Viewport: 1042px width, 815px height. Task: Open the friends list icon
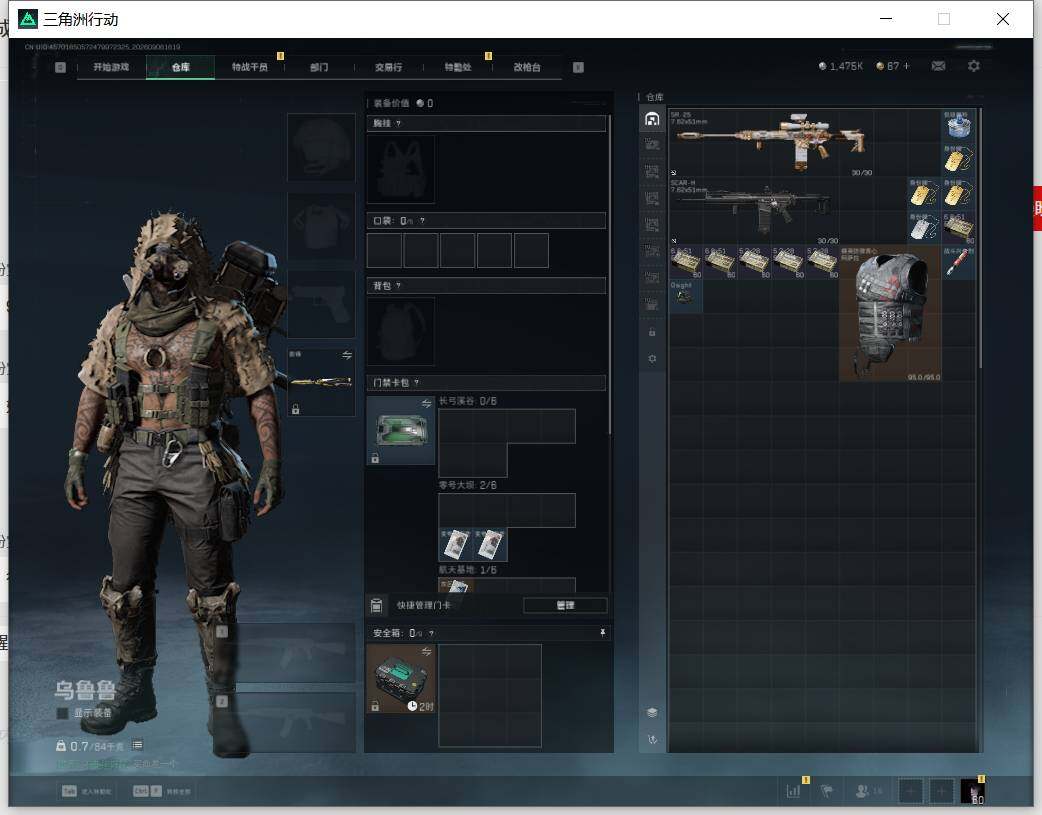(x=863, y=790)
